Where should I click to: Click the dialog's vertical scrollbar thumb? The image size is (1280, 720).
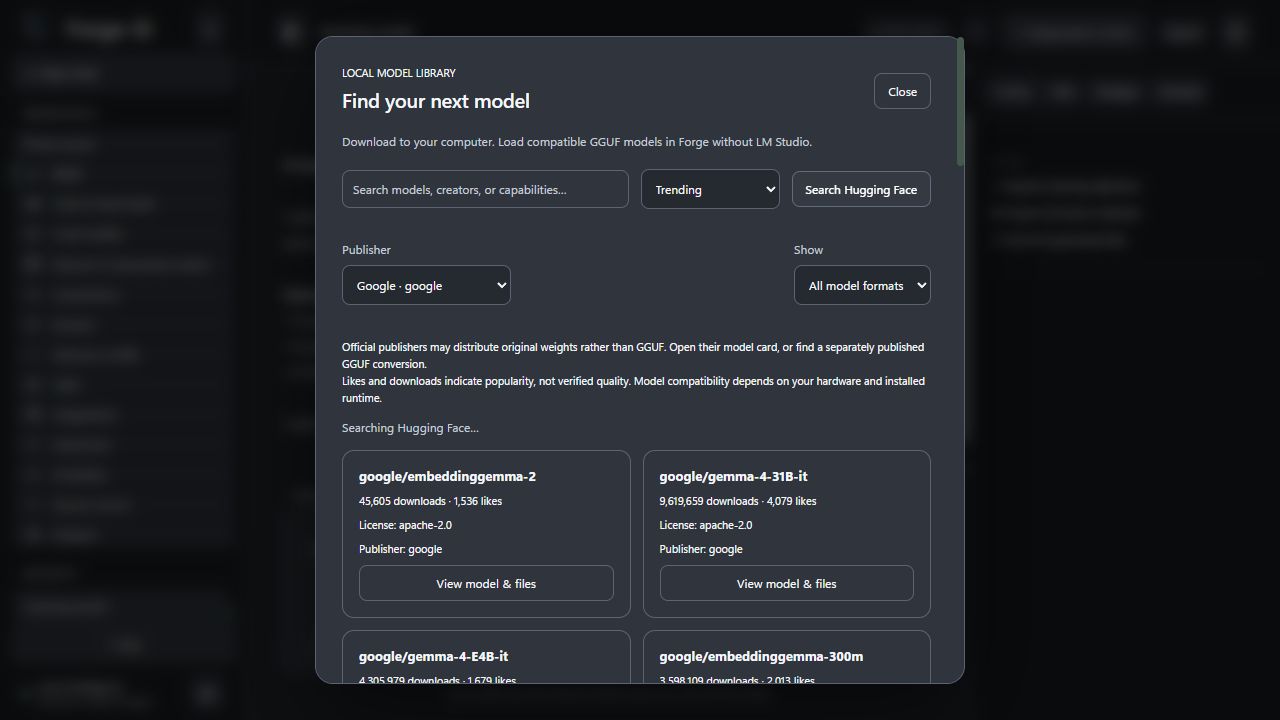pyautogui.click(x=960, y=101)
